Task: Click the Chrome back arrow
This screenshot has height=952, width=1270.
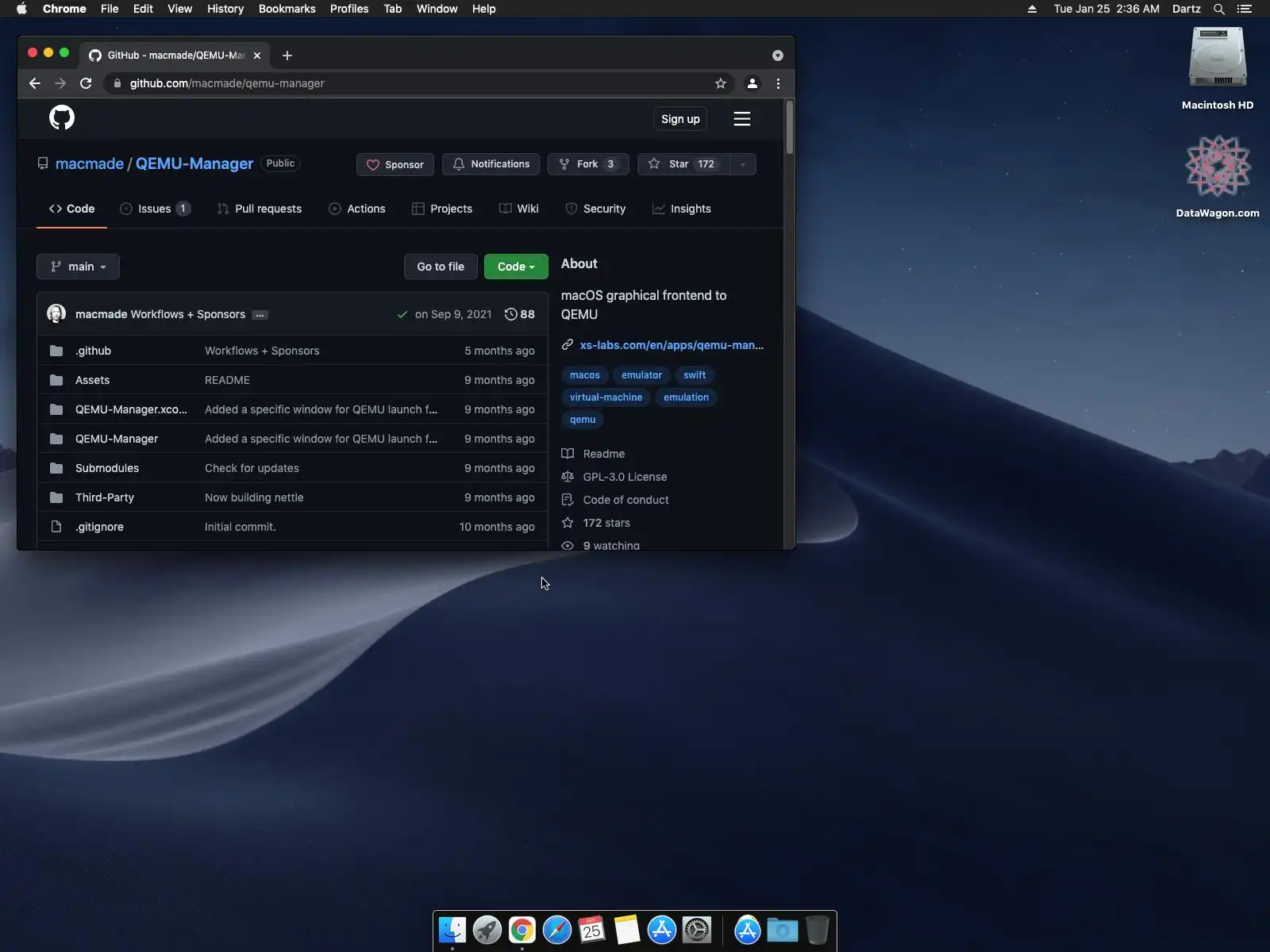Action: click(35, 83)
